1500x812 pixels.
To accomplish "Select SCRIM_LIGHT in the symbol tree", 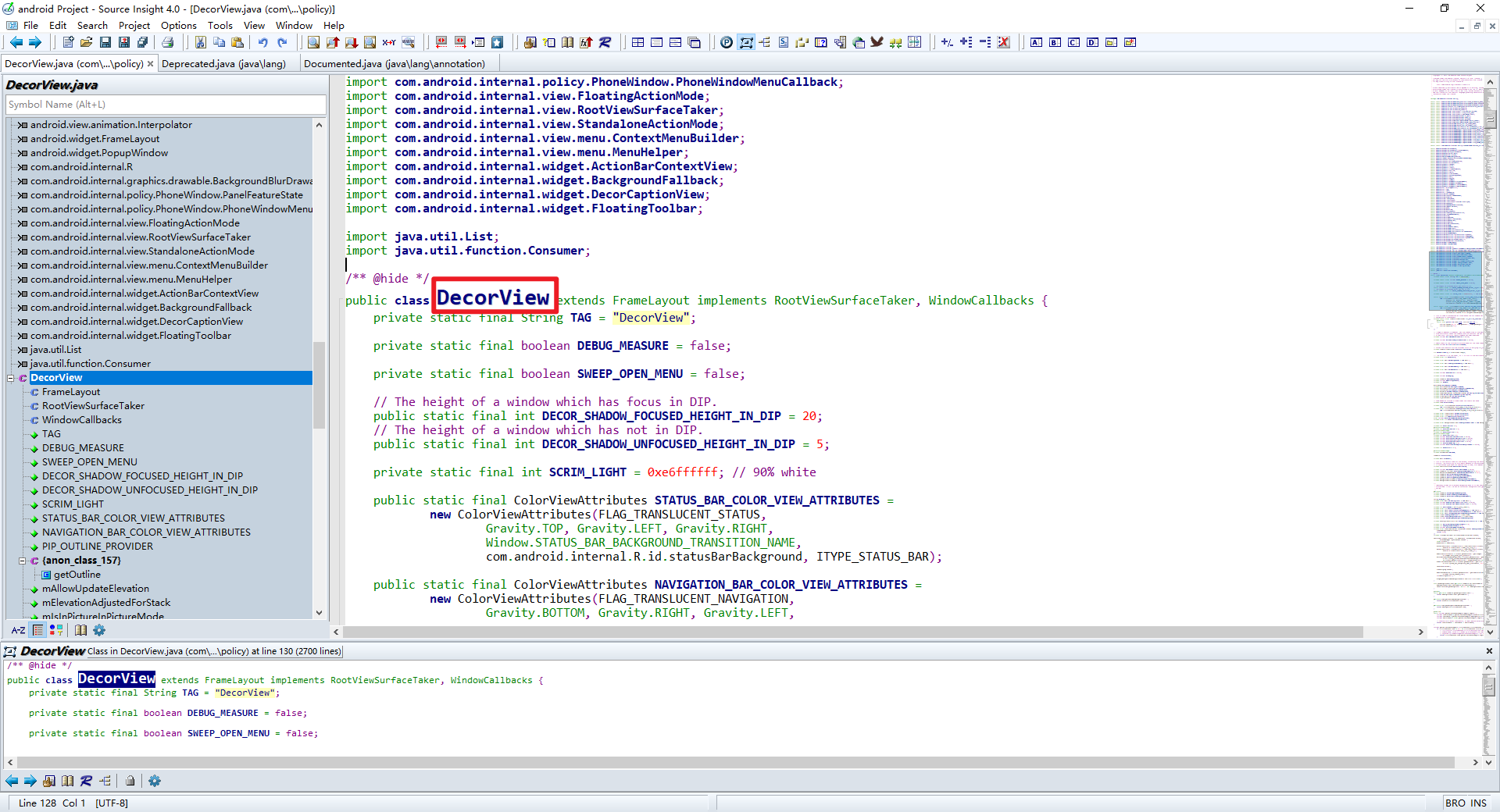I will click(73, 504).
